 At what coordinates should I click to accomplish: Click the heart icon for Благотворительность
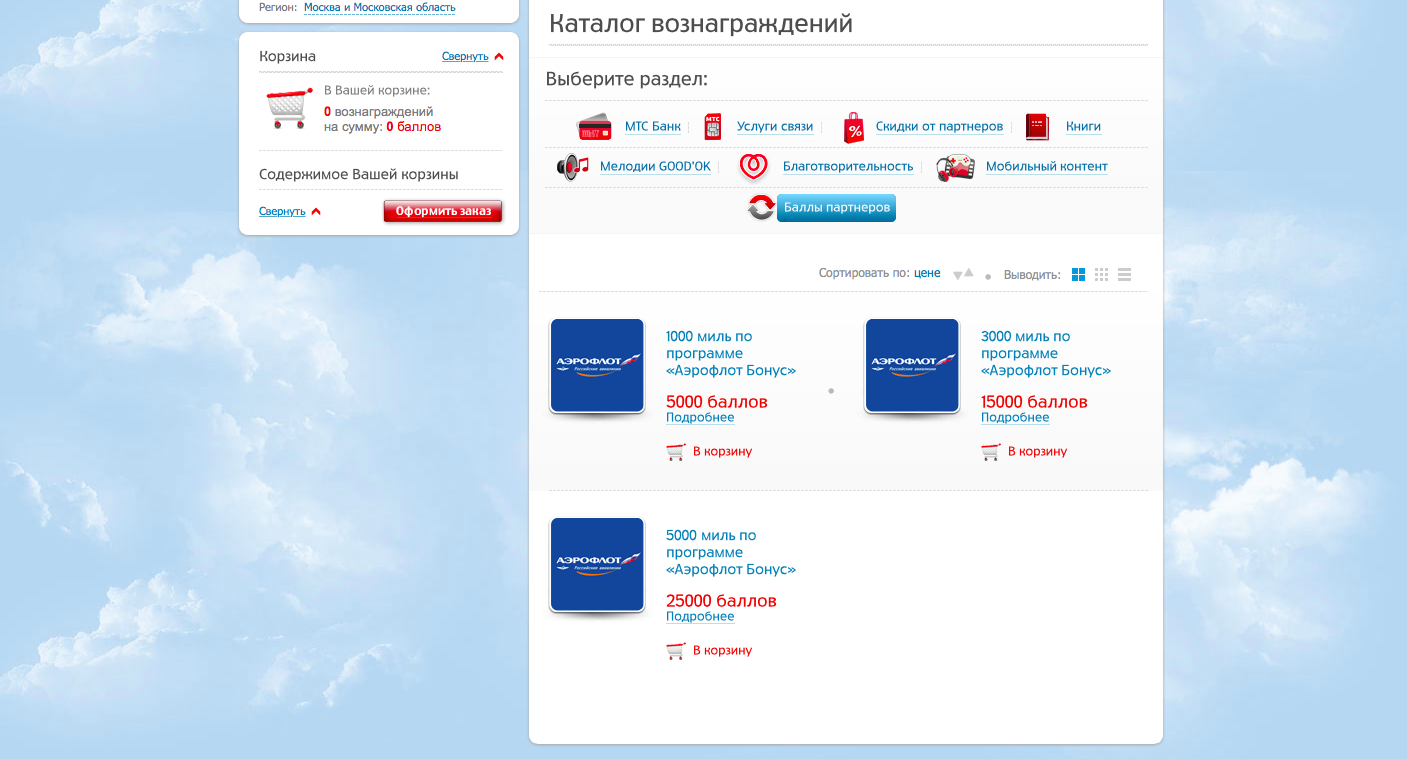pyautogui.click(x=753, y=167)
